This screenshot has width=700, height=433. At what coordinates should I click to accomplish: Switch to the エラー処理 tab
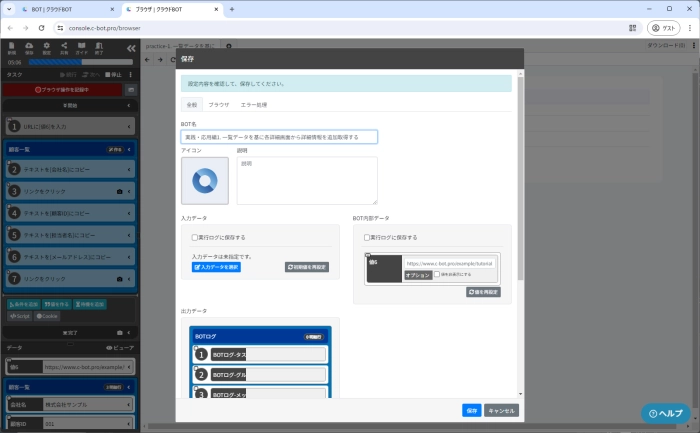tap(254, 105)
